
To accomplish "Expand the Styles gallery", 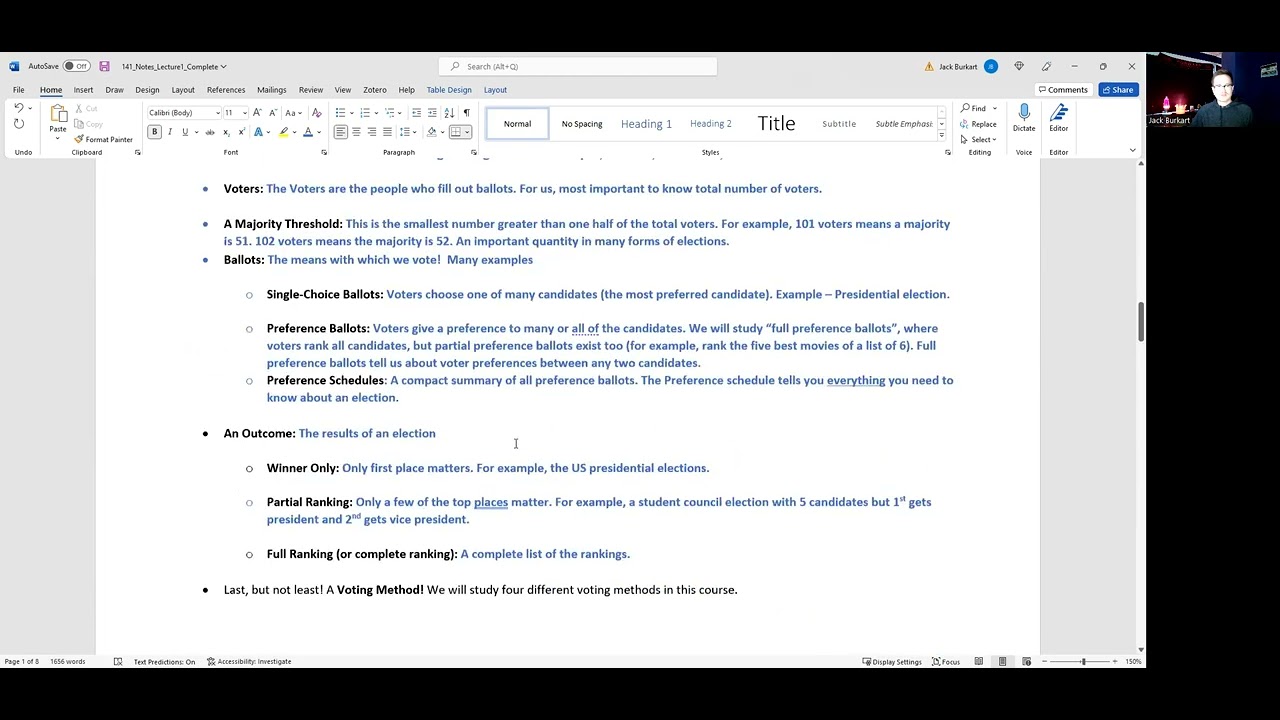I will [x=941, y=134].
